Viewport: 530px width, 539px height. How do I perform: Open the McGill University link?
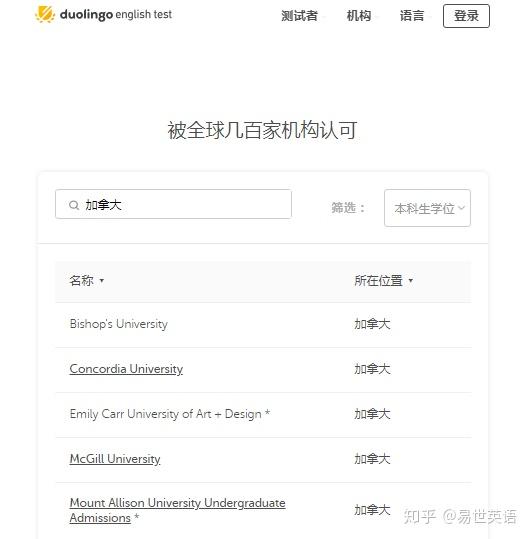coord(115,459)
